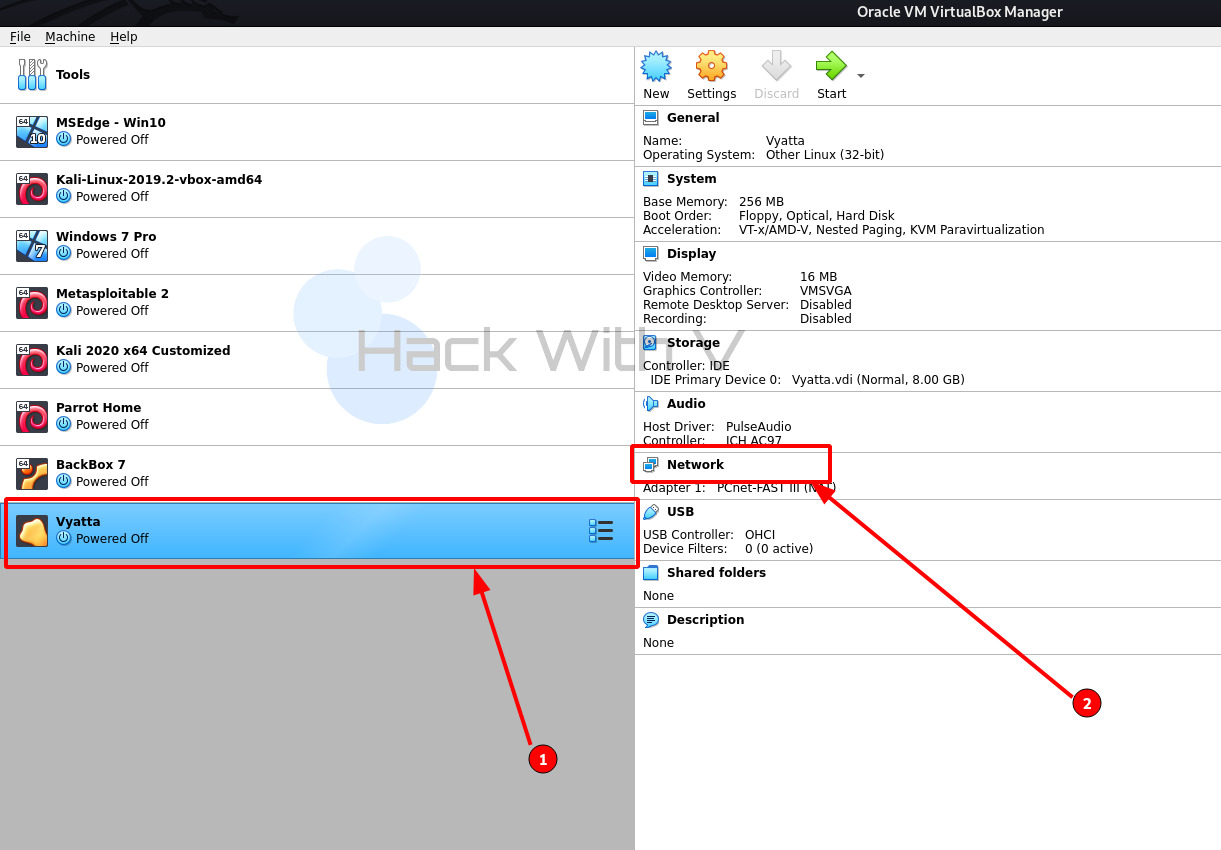Screen dimensions: 1221x850
Task: Select Kali-Linux-2019.2-vbox-amd64 machine
Action: (x=317, y=189)
